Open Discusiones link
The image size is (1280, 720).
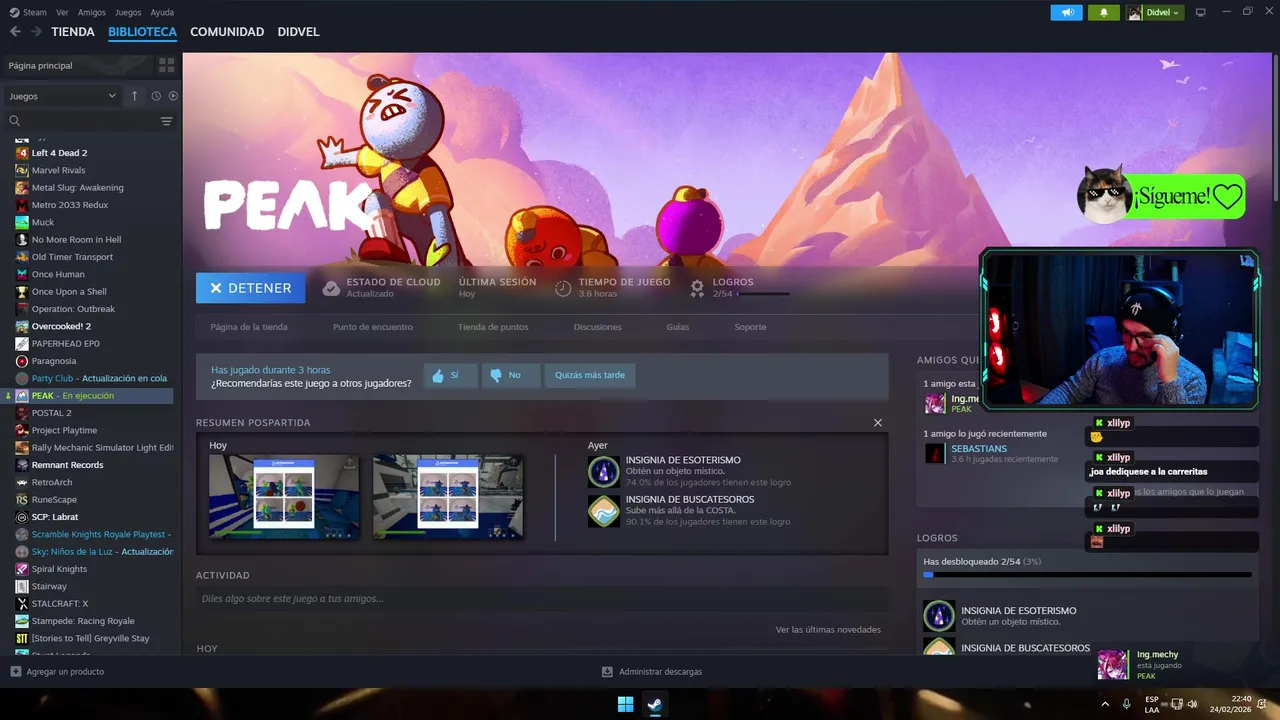click(x=597, y=327)
